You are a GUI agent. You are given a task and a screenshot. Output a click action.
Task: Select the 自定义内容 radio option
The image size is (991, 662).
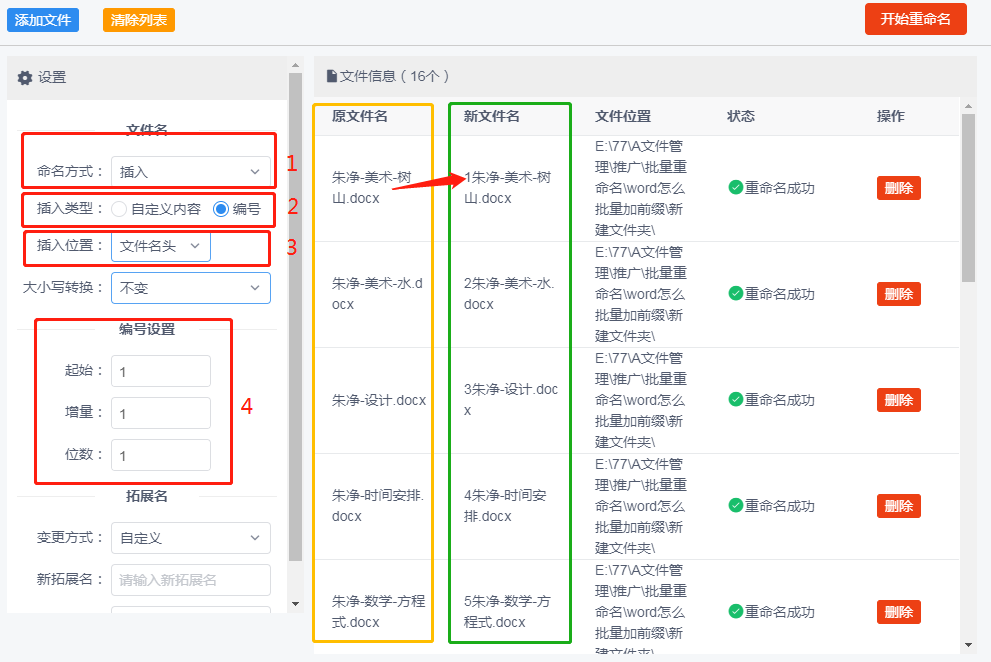tap(119, 209)
